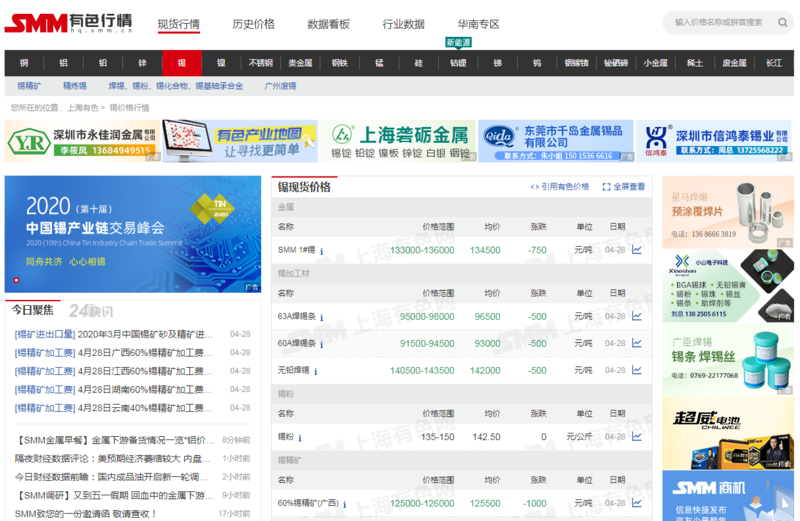Open SMM金属早餐 article
Viewport: 800px width, 521px height.
tap(114, 440)
